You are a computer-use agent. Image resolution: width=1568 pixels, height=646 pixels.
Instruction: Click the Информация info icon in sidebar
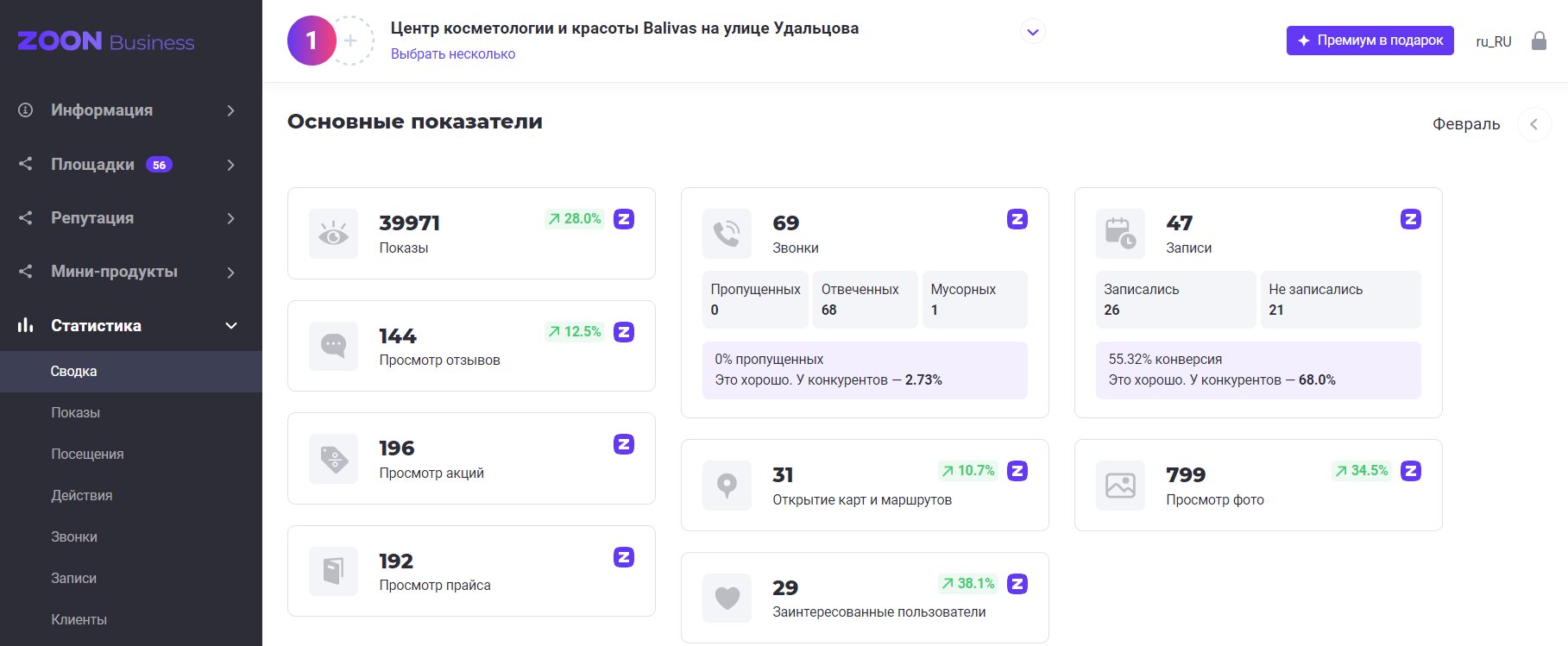point(26,110)
